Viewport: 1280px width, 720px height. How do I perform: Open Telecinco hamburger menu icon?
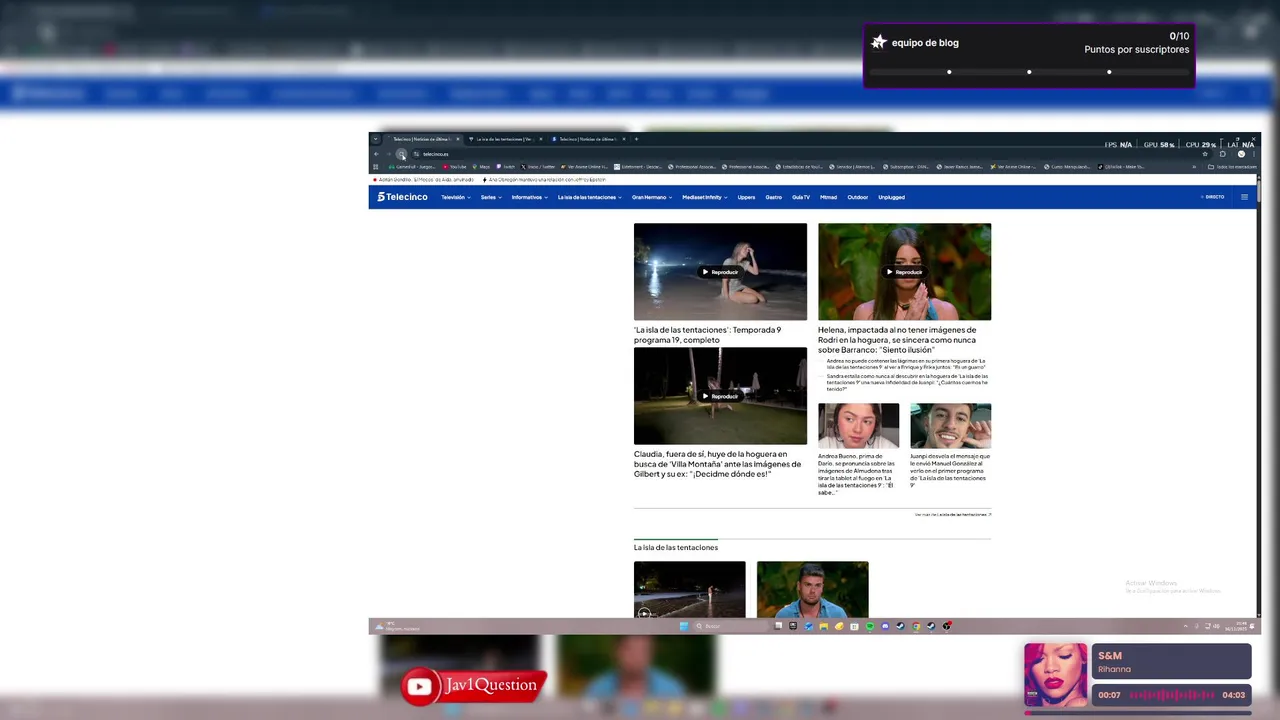pos(1244,197)
